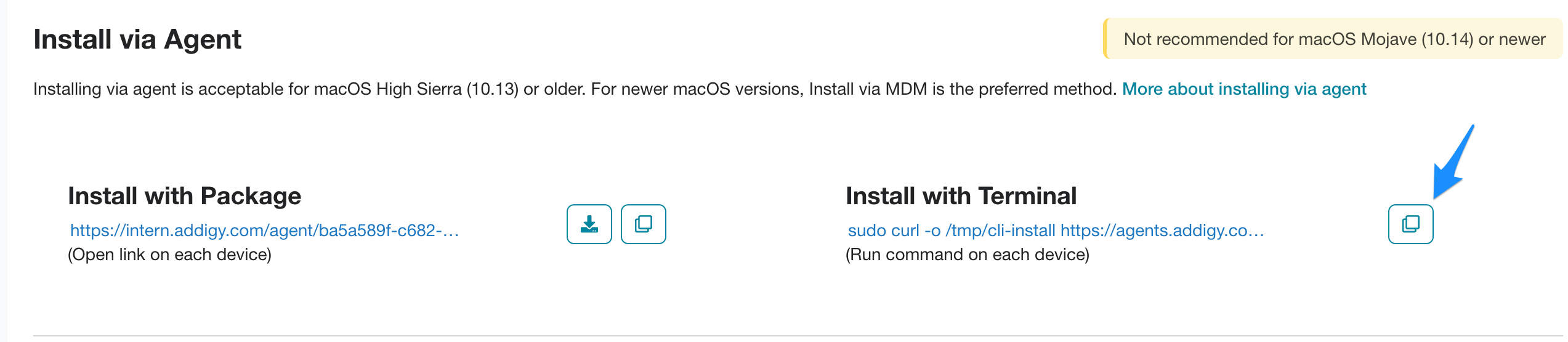This screenshot has width=1568, height=342.
Task: Click the Install with Terminal heading
Action: point(961,196)
